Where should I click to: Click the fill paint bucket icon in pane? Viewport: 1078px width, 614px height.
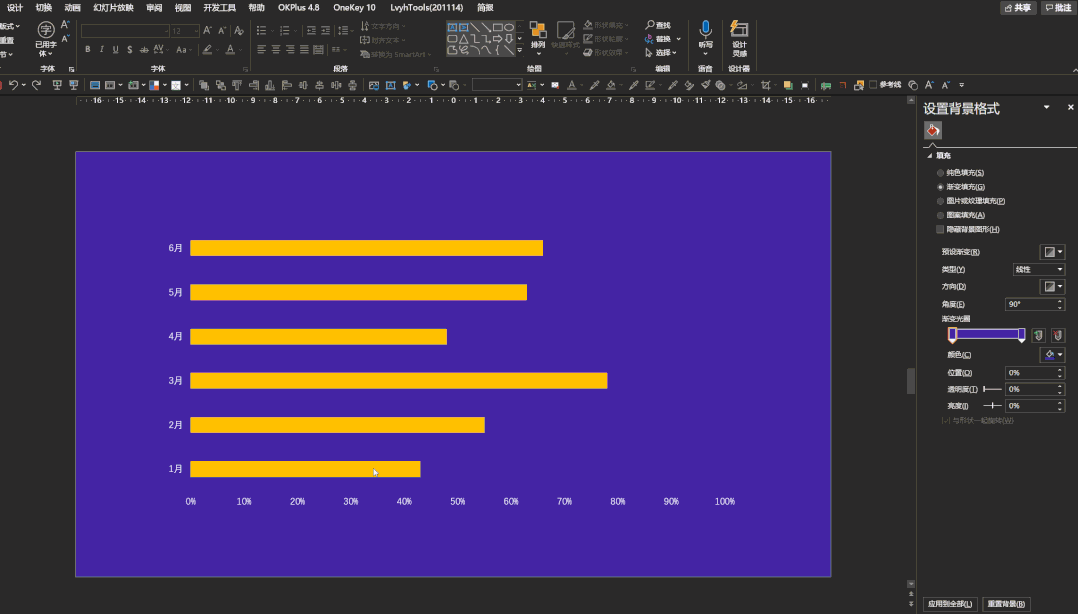932,131
